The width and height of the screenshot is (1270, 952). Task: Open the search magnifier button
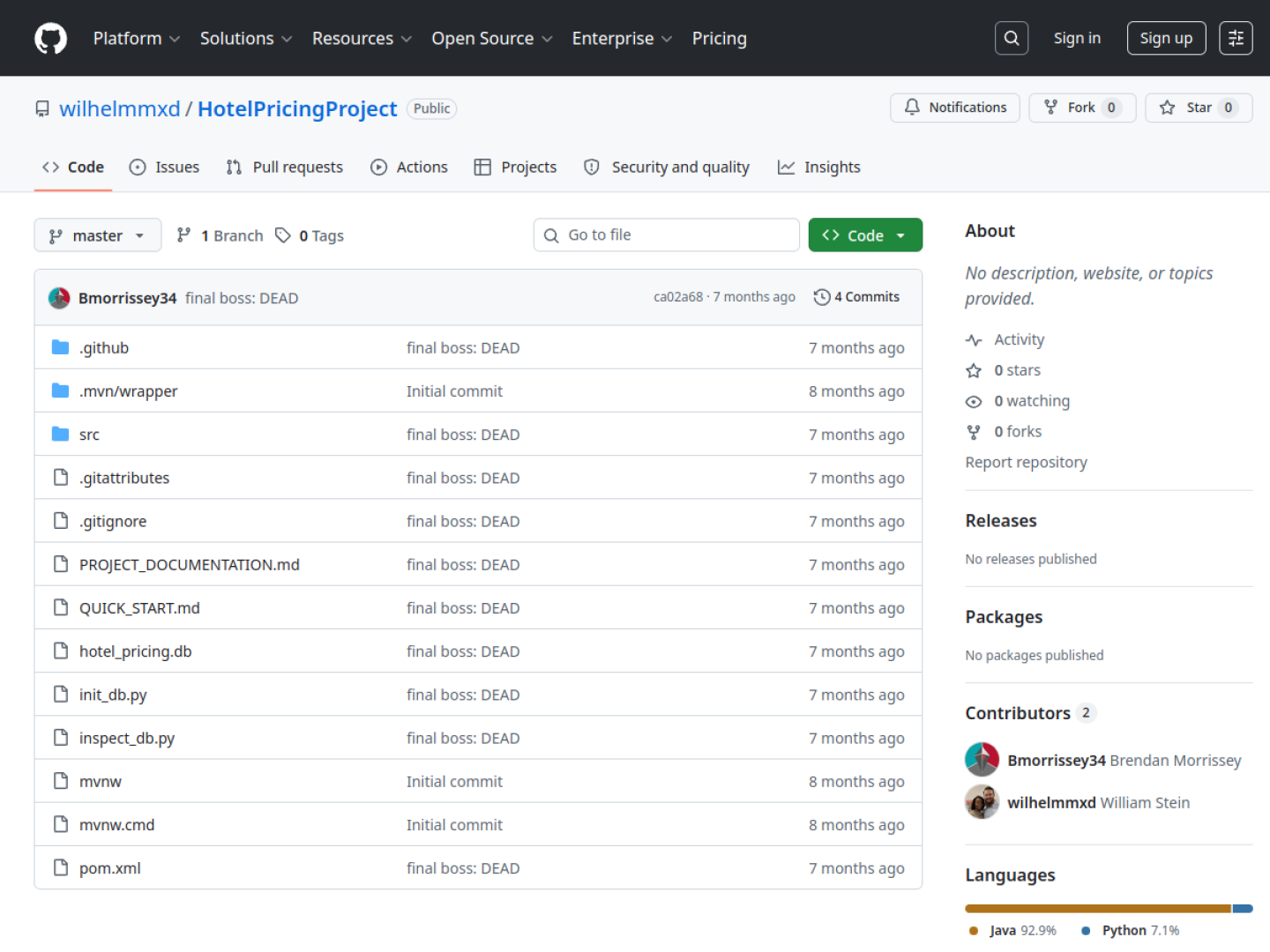click(1012, 38)
